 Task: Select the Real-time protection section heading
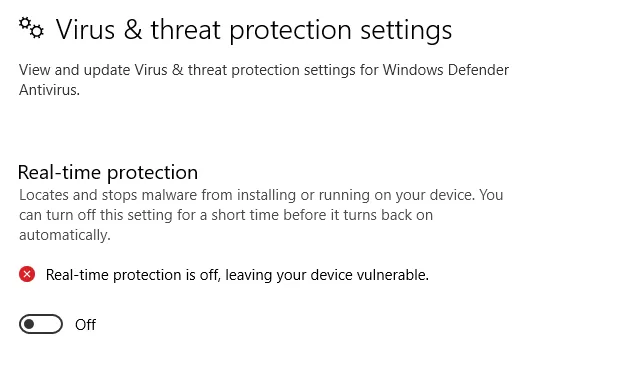click(x=108, y=172)
